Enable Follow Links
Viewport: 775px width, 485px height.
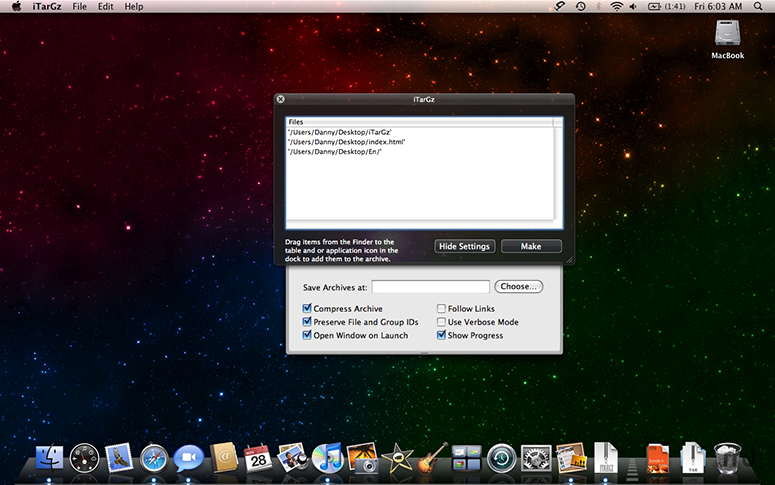(x=441, y=308)
